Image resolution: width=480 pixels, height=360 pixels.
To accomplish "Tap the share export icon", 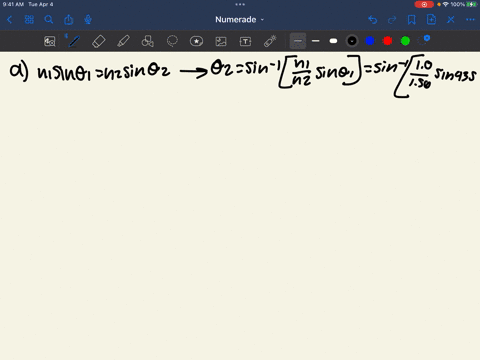I will point(68,20).
